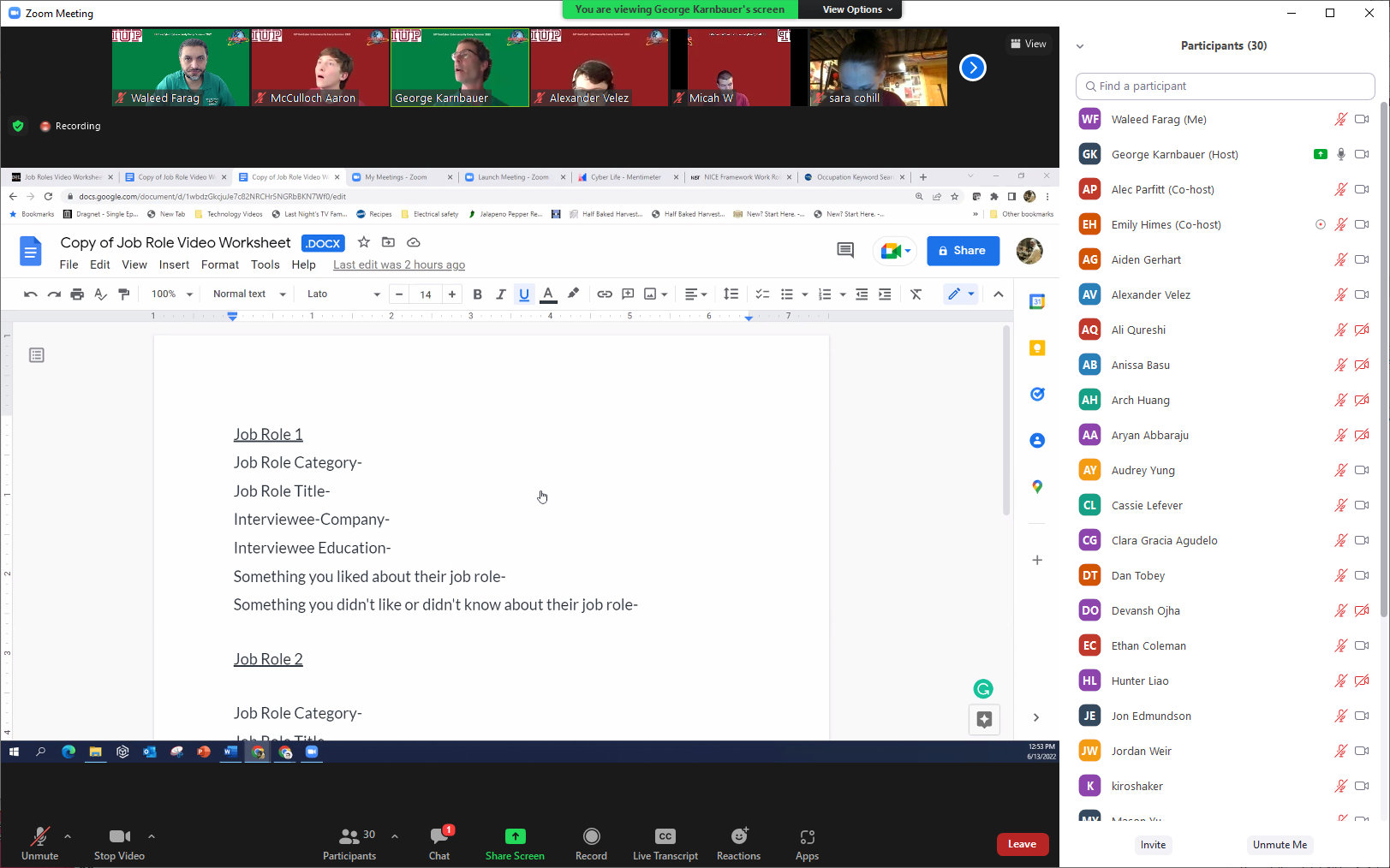The image size is (1390, 868).
Task: Open the Tools menu in shared Docs
Action: coord(265,265)
